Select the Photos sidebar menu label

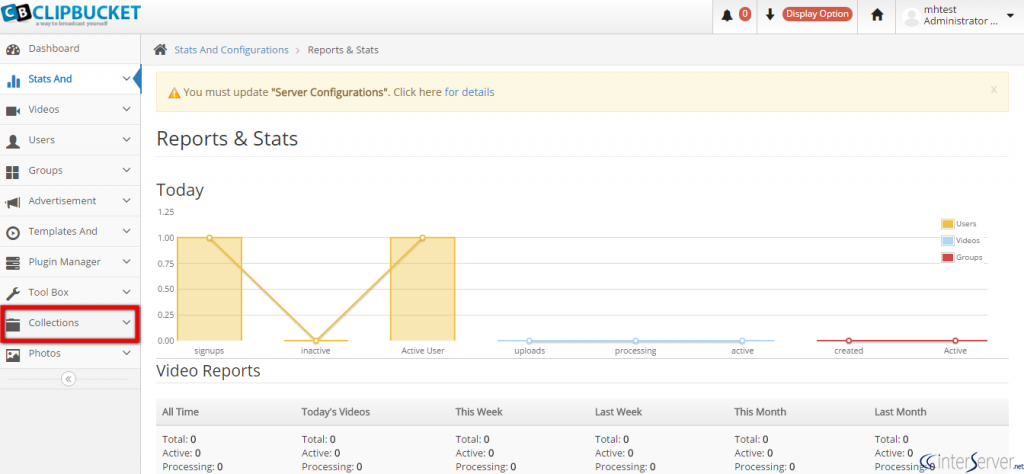click(44, 353)
